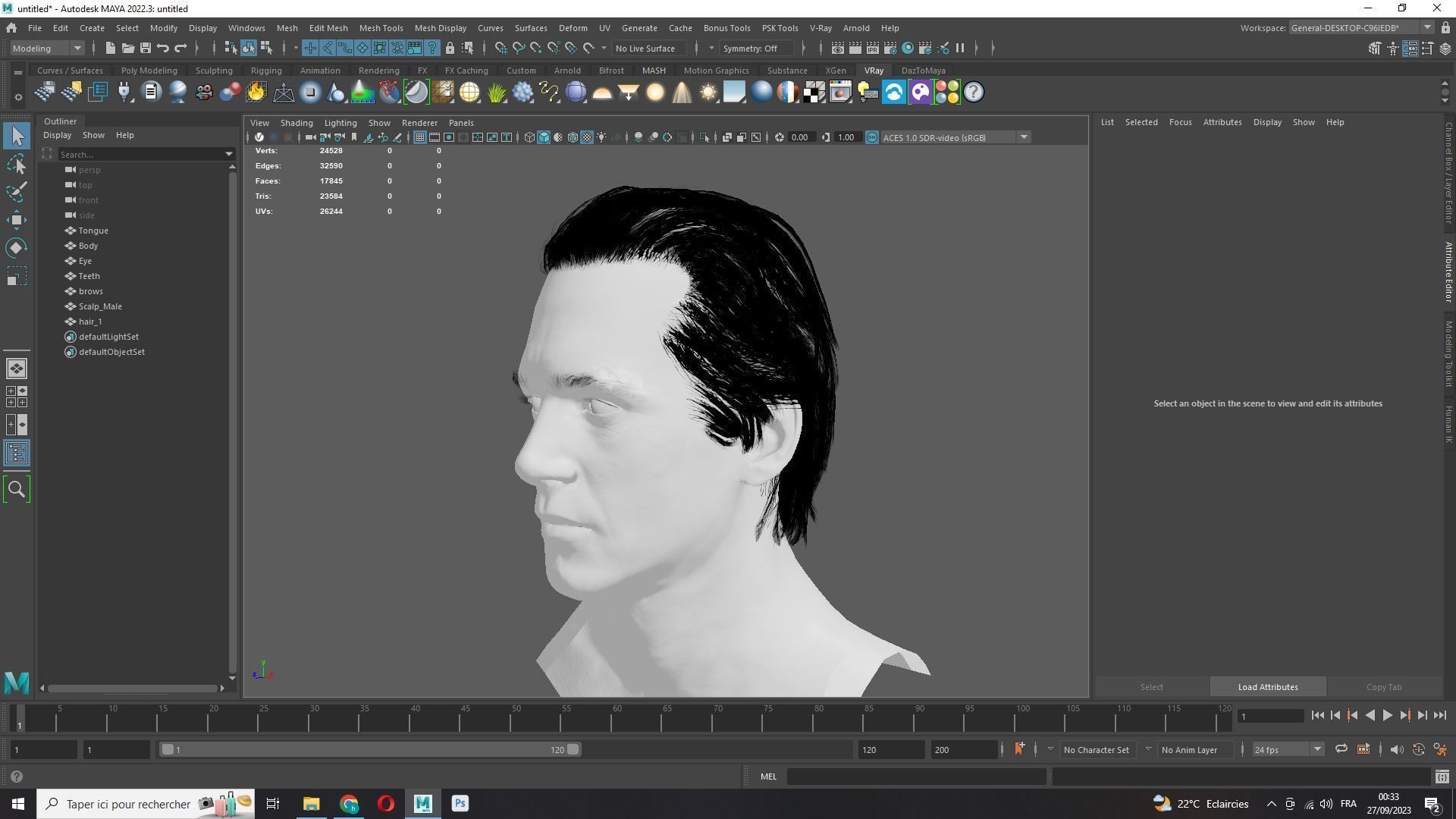Open the Chaos Cosmos cloud shelf icon

tap(893, 93)
